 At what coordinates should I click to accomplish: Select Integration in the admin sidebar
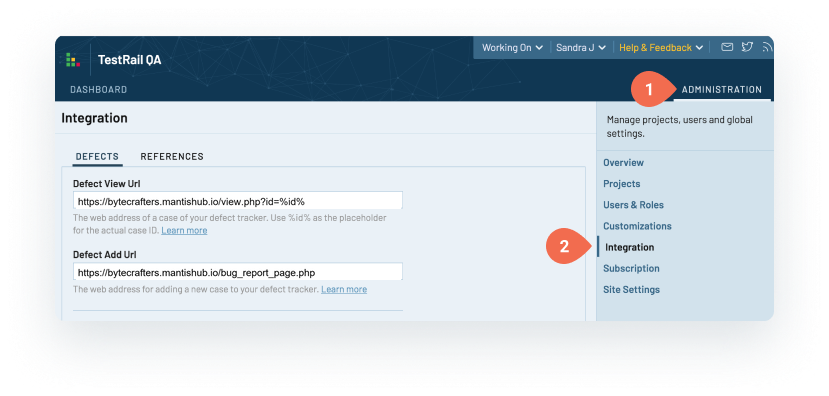point(629,247)
